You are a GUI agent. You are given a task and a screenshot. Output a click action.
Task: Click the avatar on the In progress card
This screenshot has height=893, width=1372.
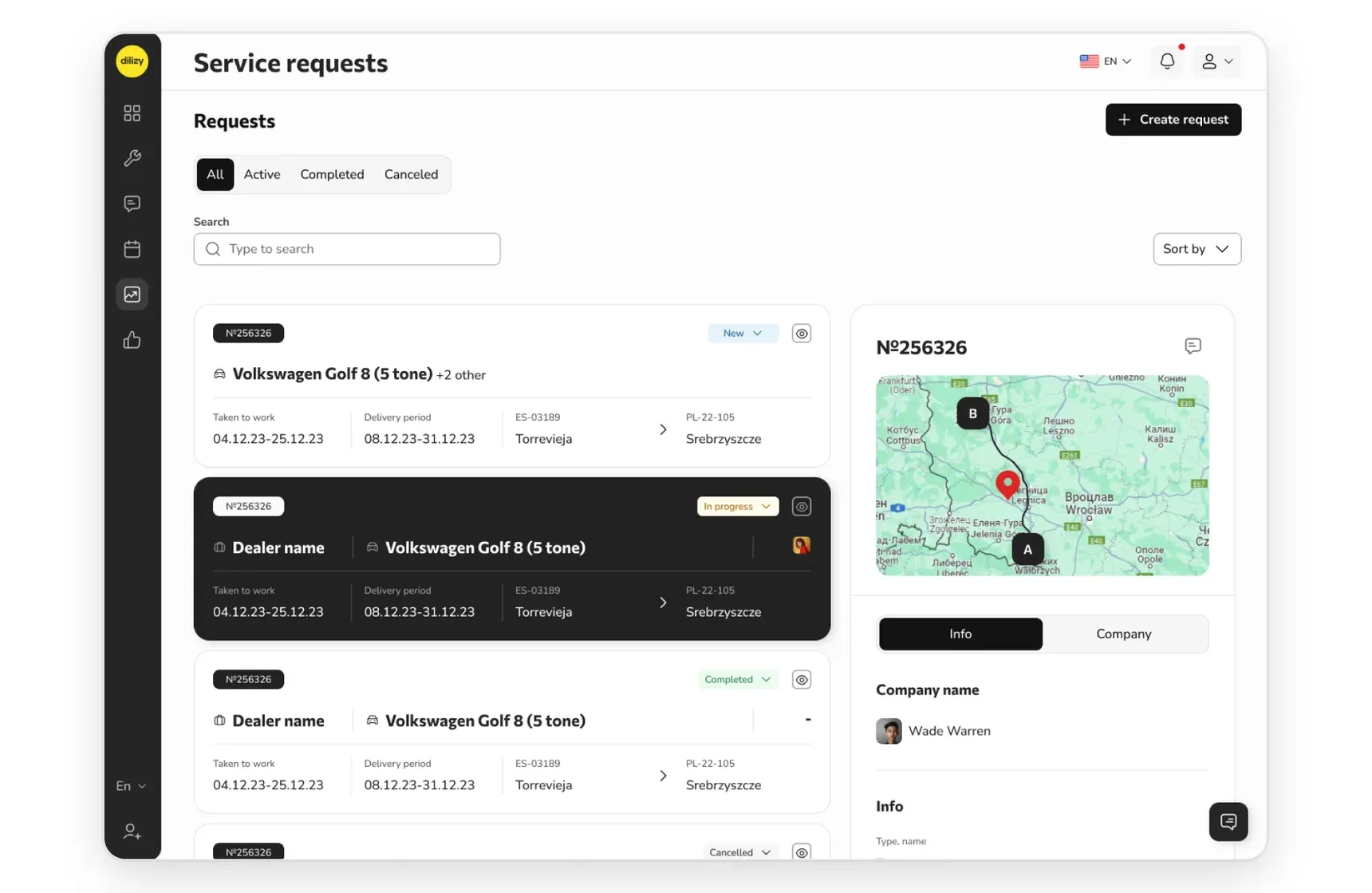click(x=802, y=545)
